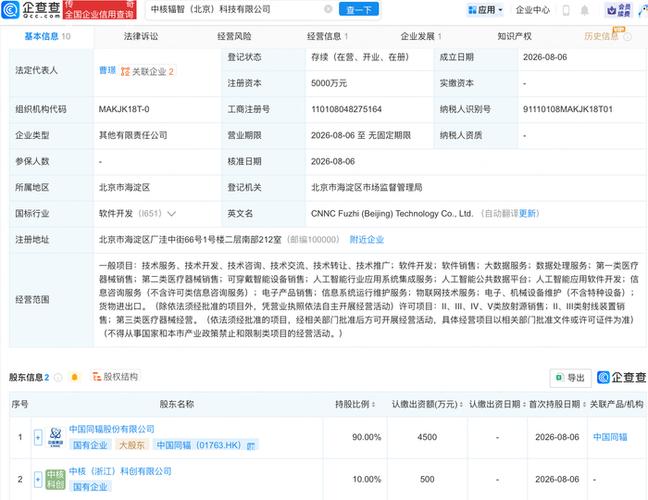Click 北京市海淀区市场监督管理局 text

pos(367,188)
